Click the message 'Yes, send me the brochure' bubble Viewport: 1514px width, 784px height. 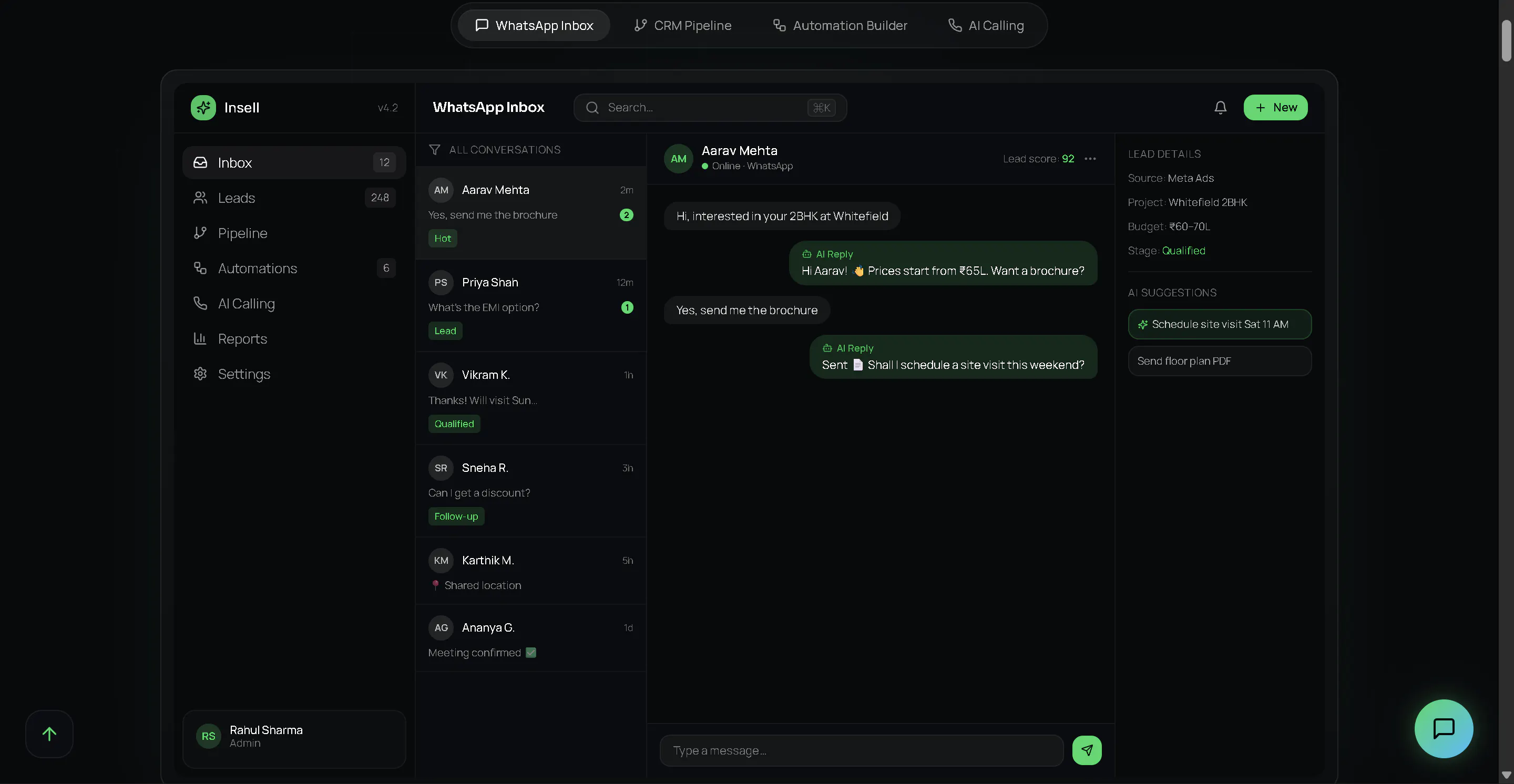click(746, 310)
